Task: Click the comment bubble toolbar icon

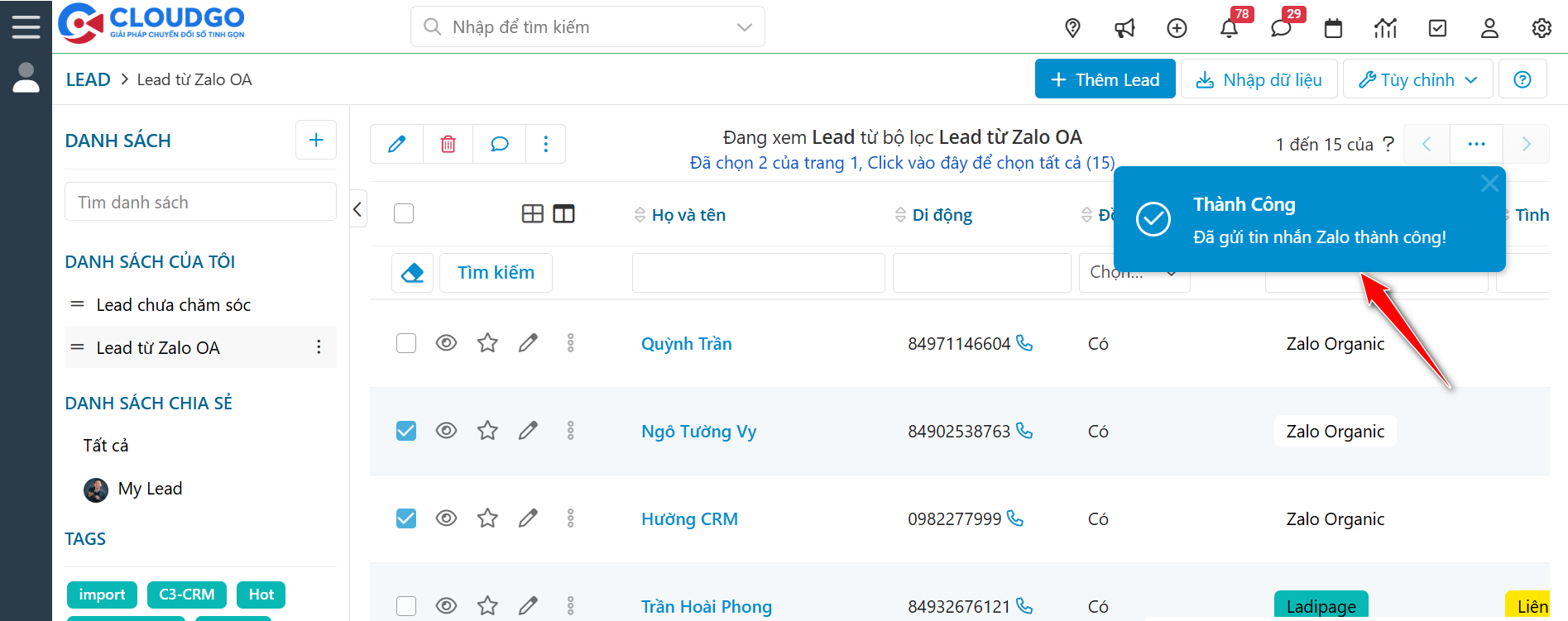Action: click(499, 144)
